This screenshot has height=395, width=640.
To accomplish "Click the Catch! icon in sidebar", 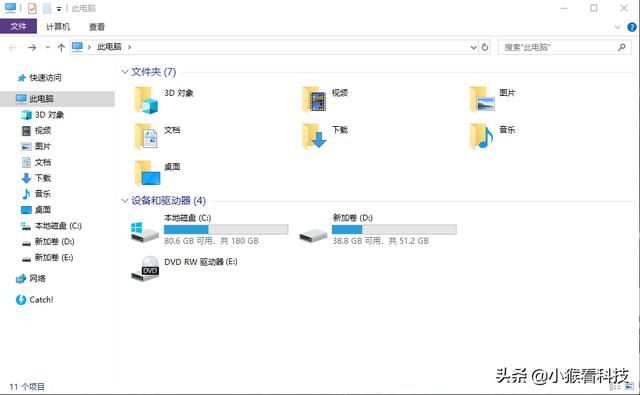I will click(x=21, y=300).
